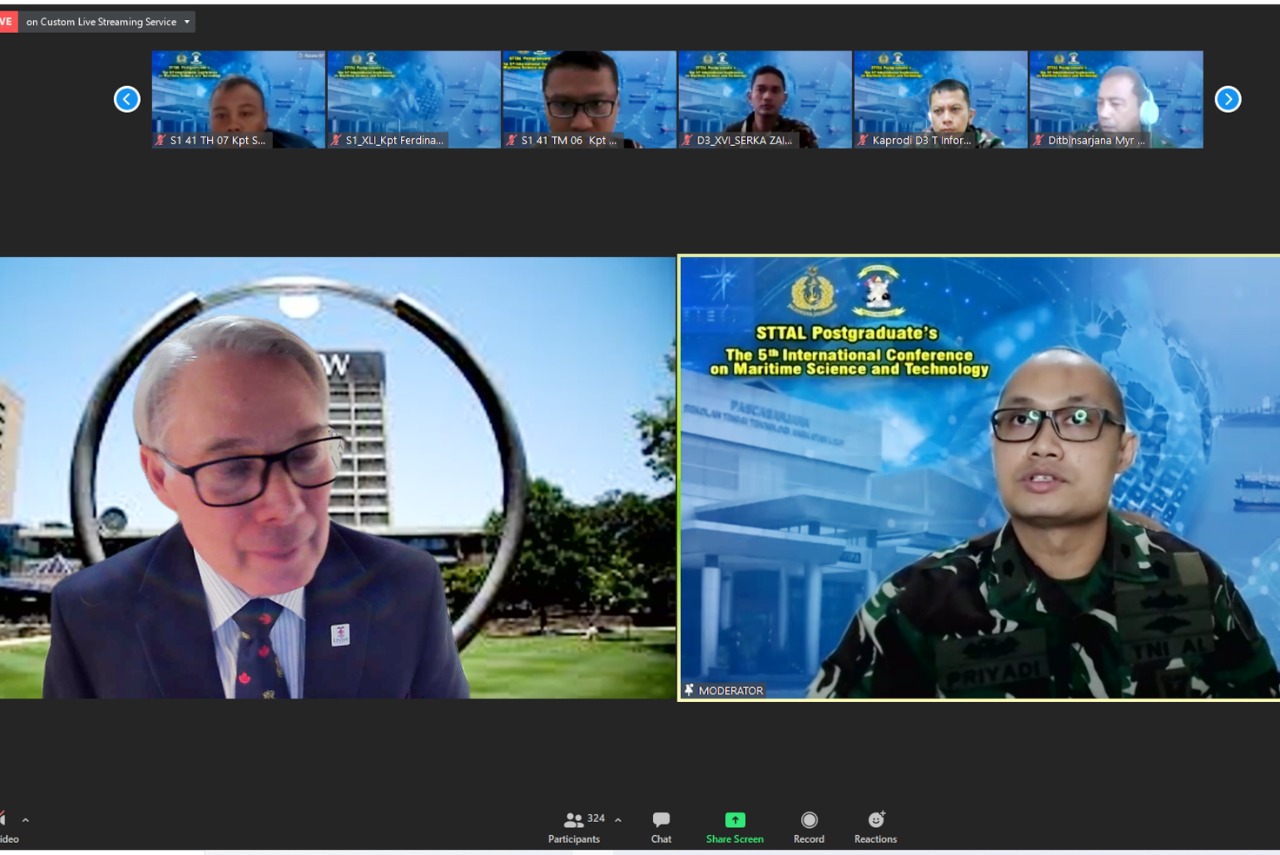The height and width of the screenshot is (855, 1280).
Task: Expand the Custom Live Streaming Service dropdown
Action: pyautogui.click(x=187, y=22)
